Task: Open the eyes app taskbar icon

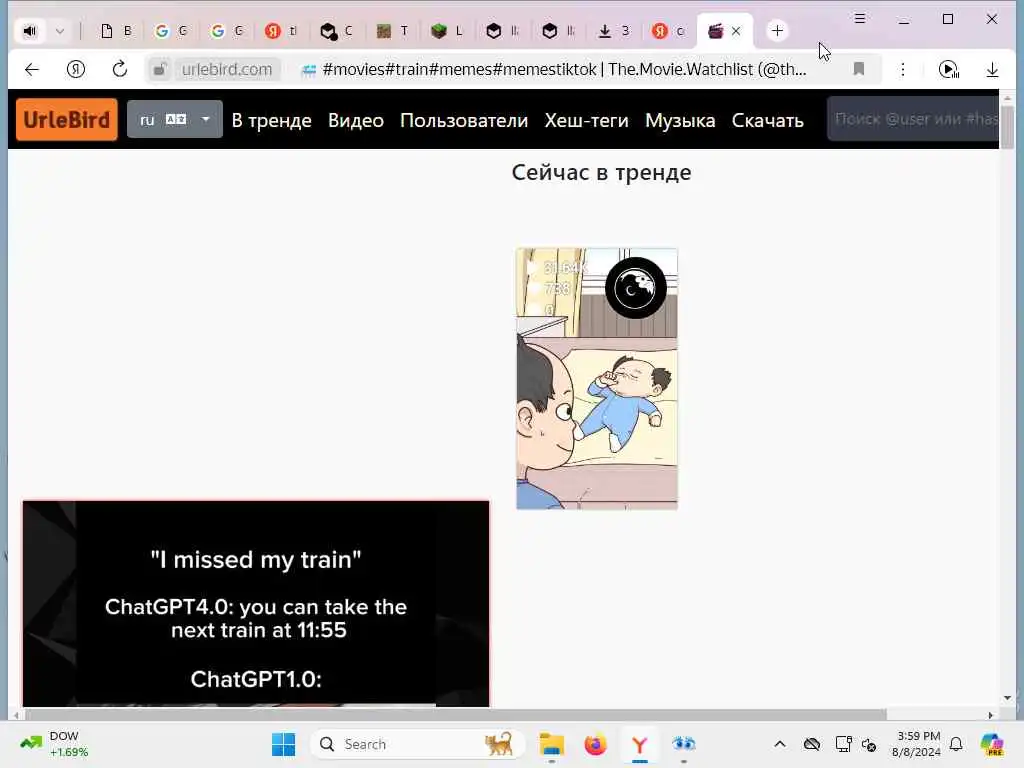Action: tap(684, 744)
